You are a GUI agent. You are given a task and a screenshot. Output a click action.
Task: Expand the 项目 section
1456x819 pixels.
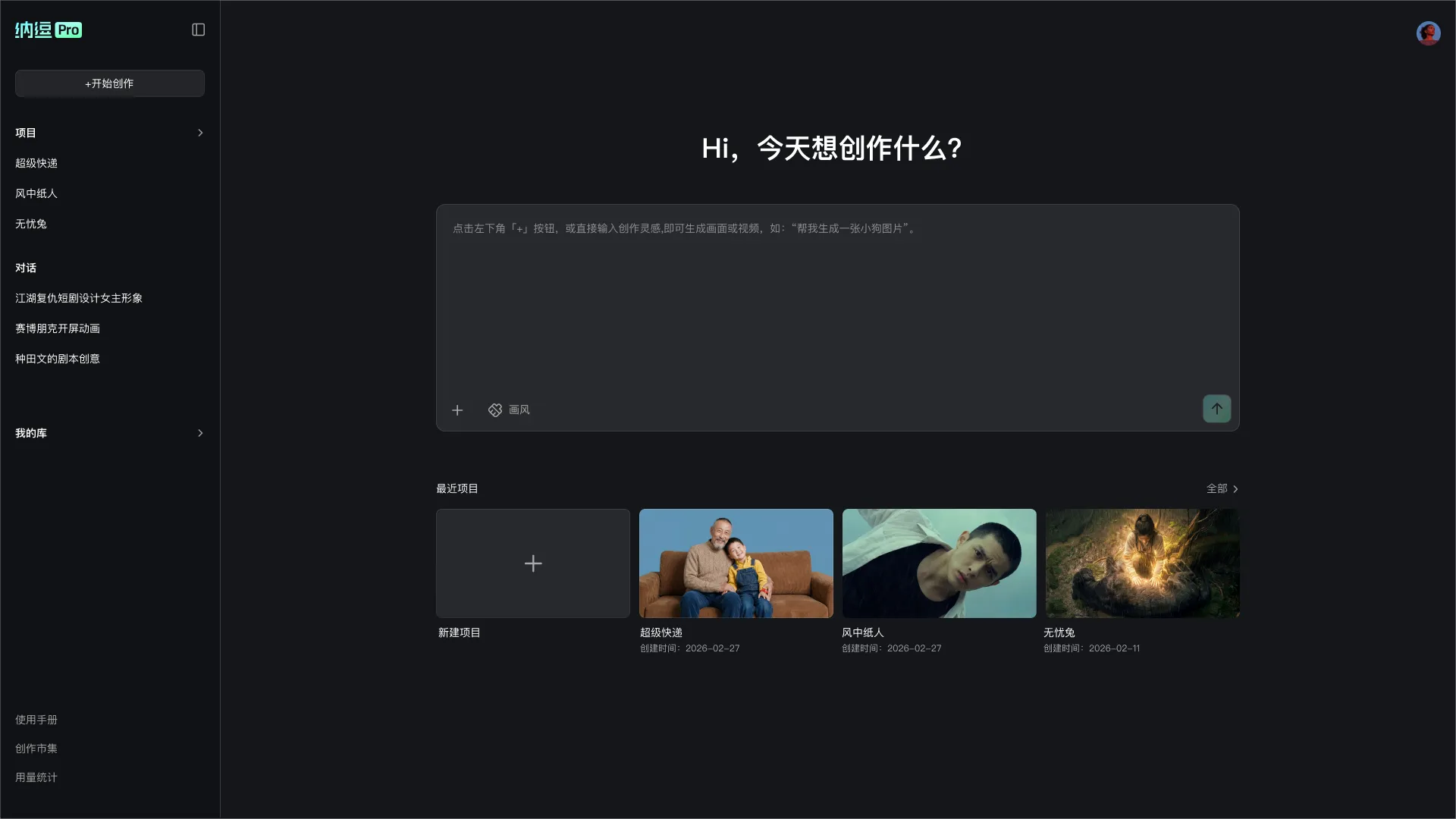point(200,133)
